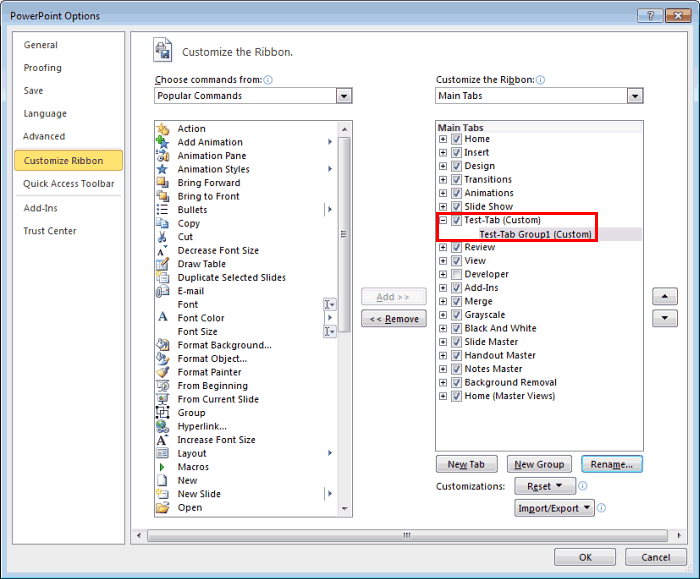Click the Animation Pane icon
Image resolution: width=700 pixels, height=579 pixels.
pos(163,156)
